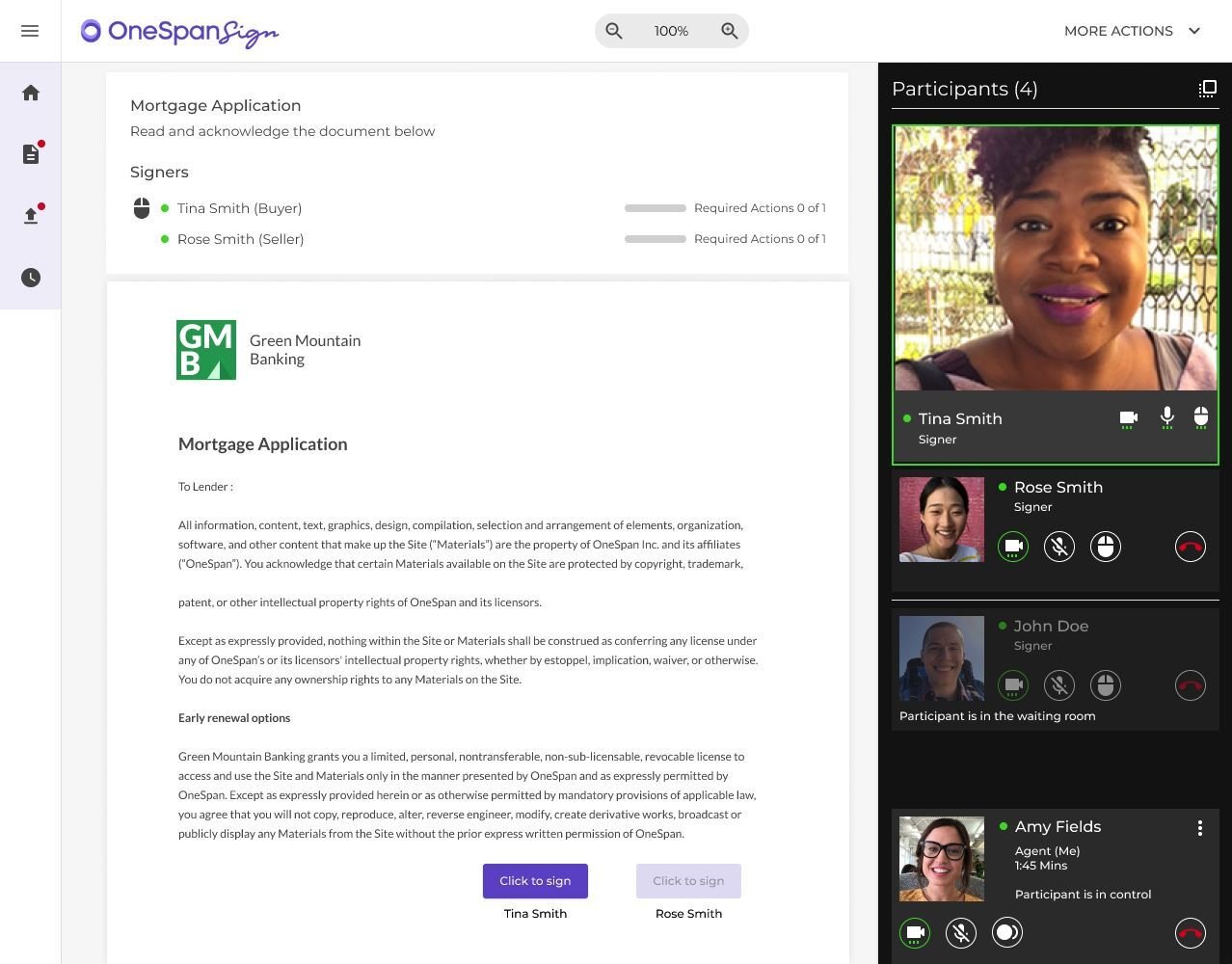Click the Participants (4) heading
The image size is (1232, 964).
[x=965, y=89]
